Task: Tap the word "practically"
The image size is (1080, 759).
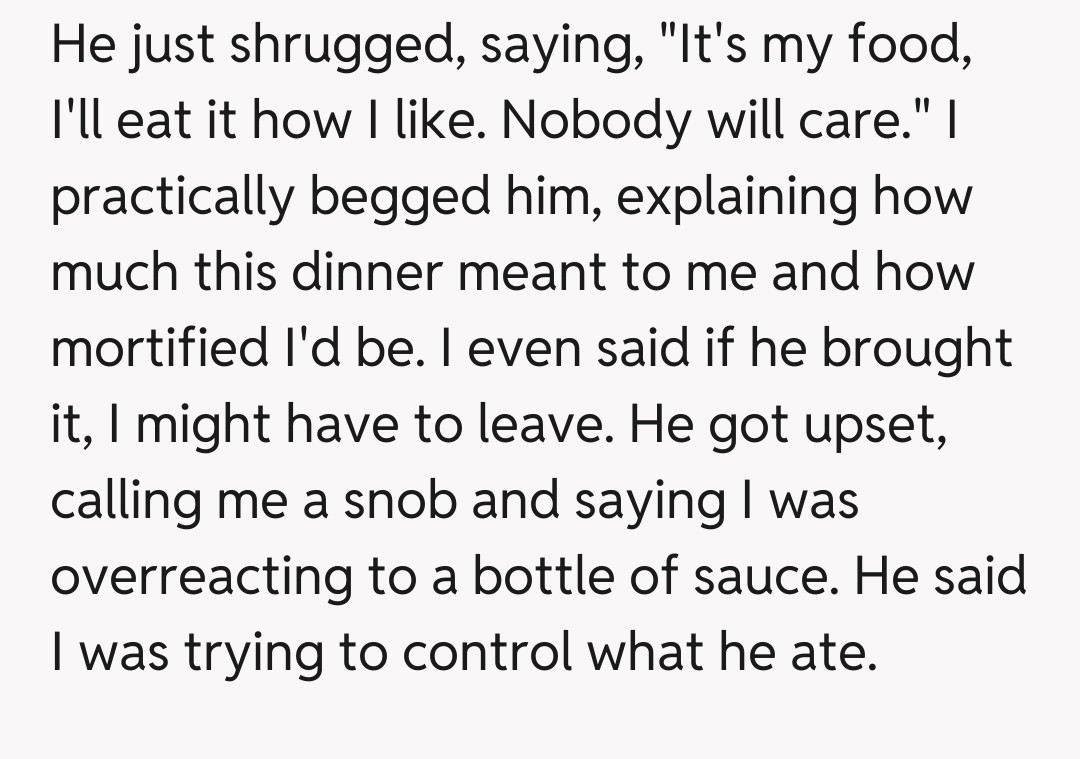Action: [171, 198]
